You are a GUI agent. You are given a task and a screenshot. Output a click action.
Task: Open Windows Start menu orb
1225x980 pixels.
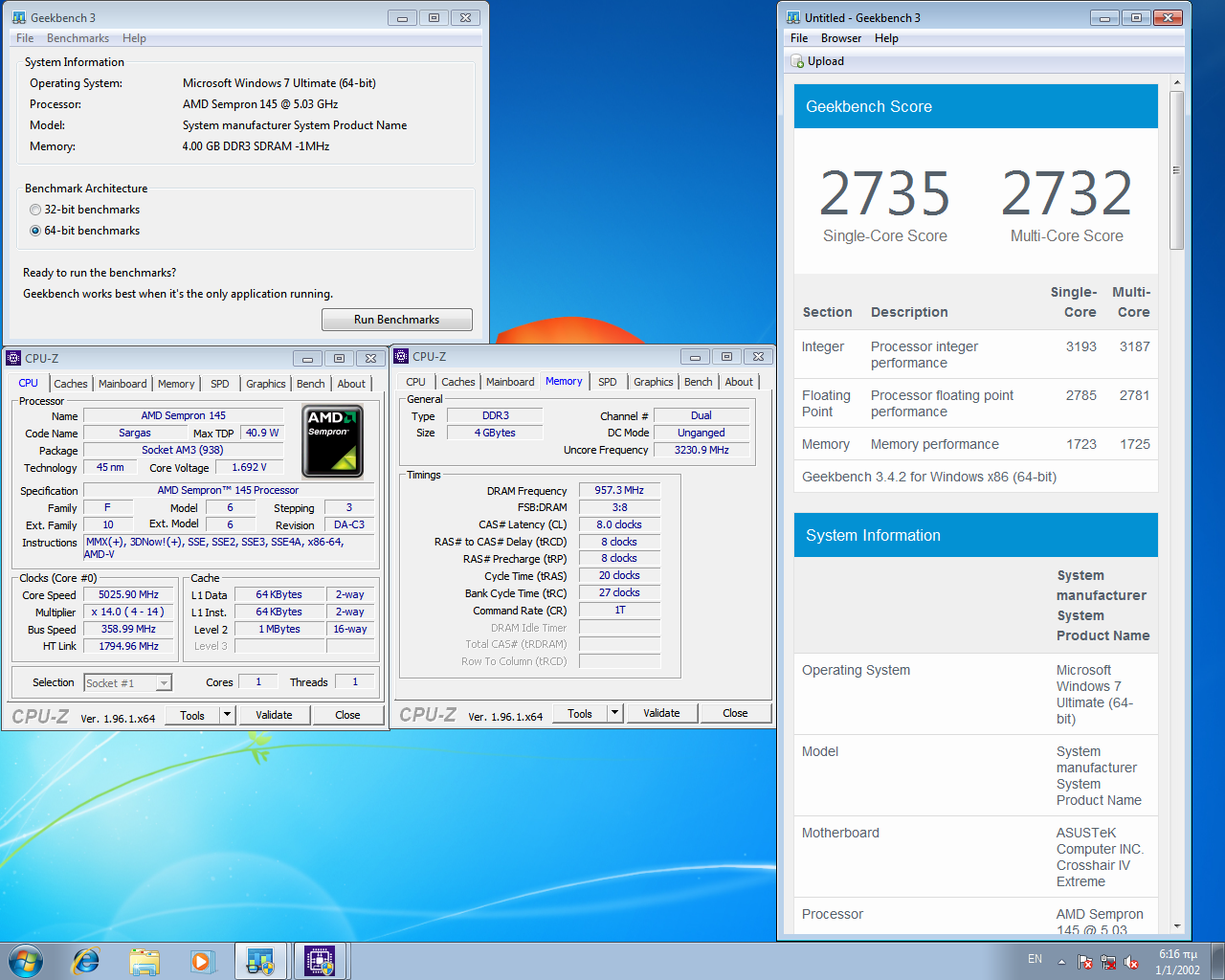coord(26,960)
